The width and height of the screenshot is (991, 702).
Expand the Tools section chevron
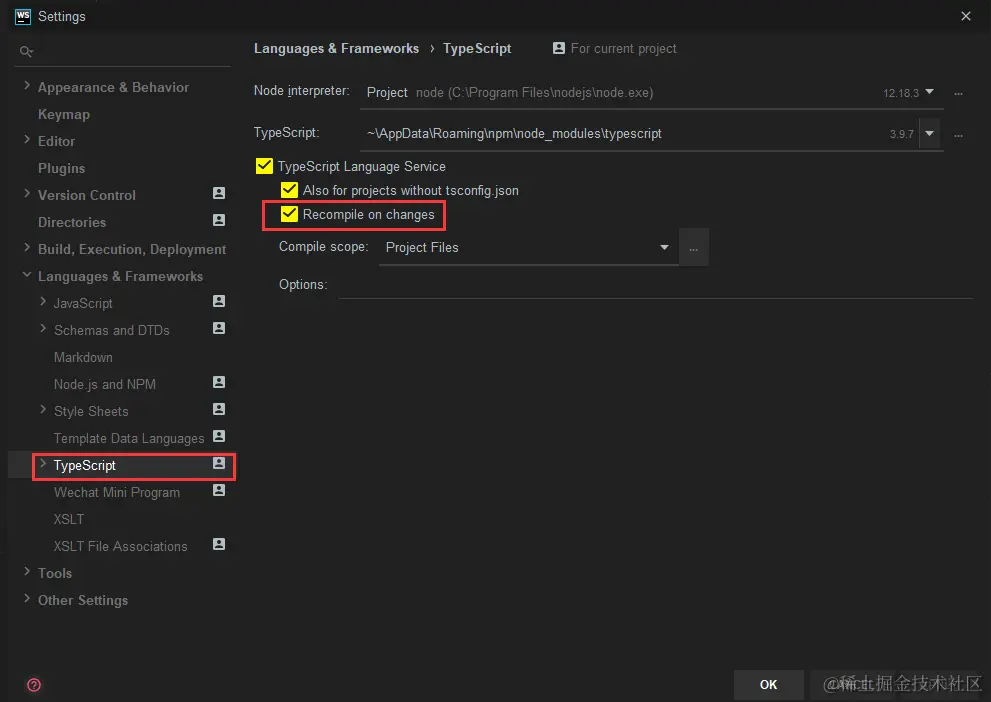coord(27,572)
